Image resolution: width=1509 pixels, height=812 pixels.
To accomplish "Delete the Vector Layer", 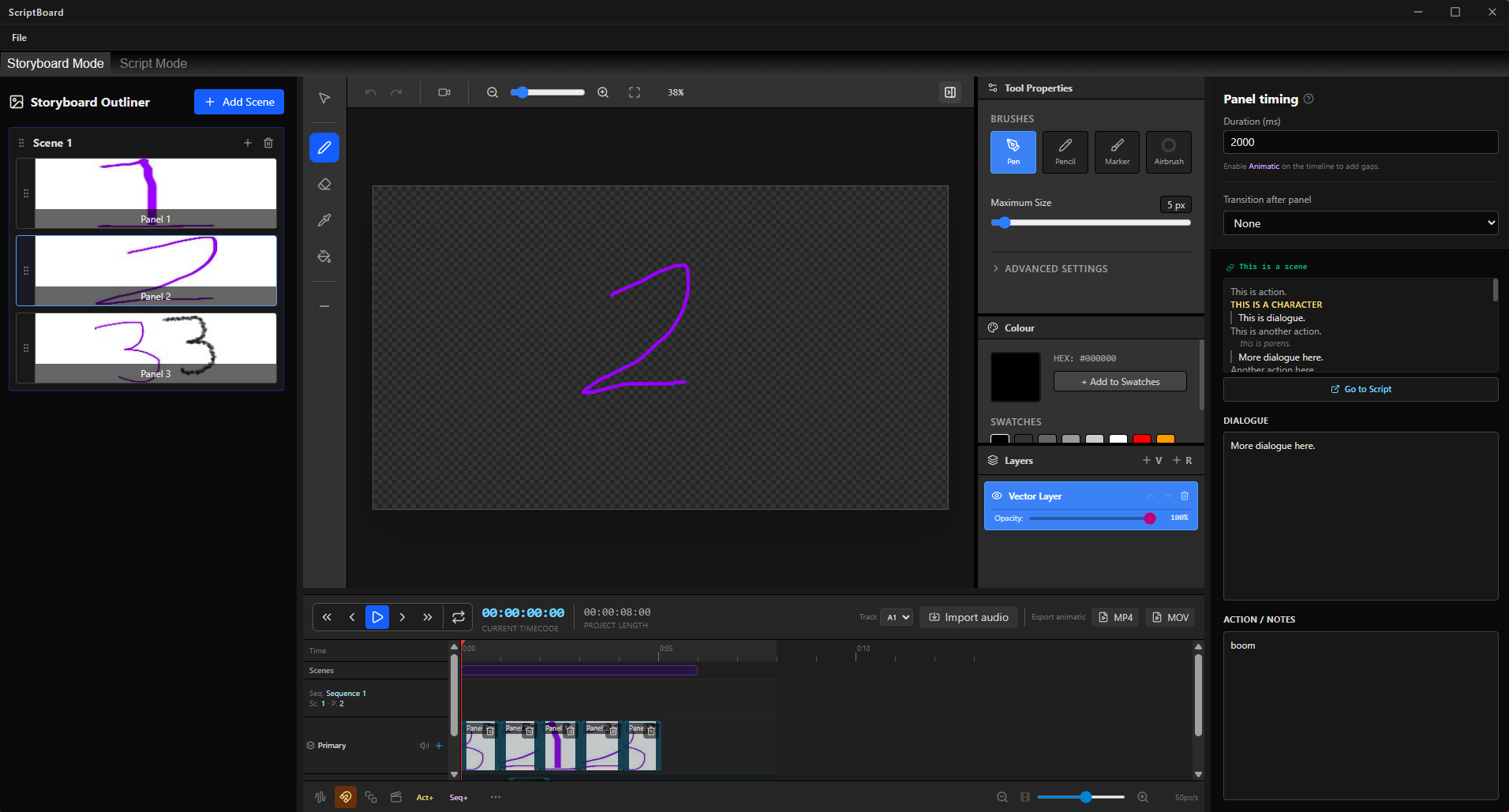I will tap(1185, 496).
